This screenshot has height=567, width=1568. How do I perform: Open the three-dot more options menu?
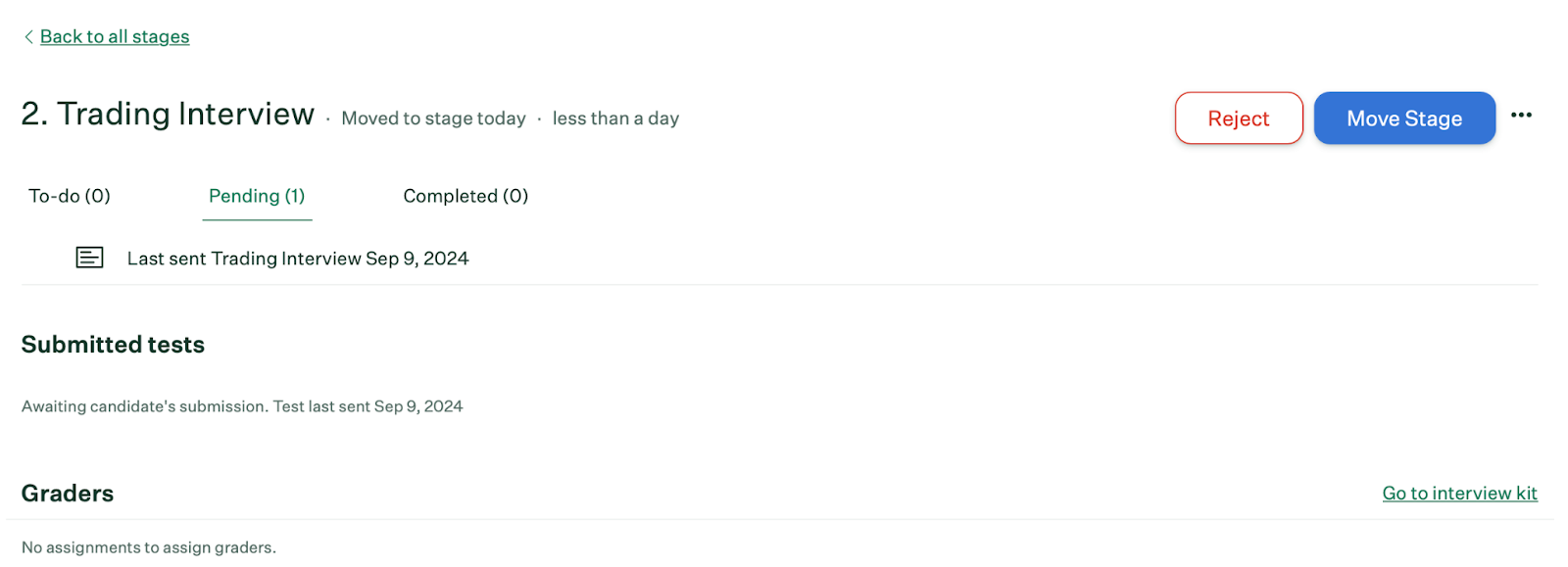tap(1521, 116)
